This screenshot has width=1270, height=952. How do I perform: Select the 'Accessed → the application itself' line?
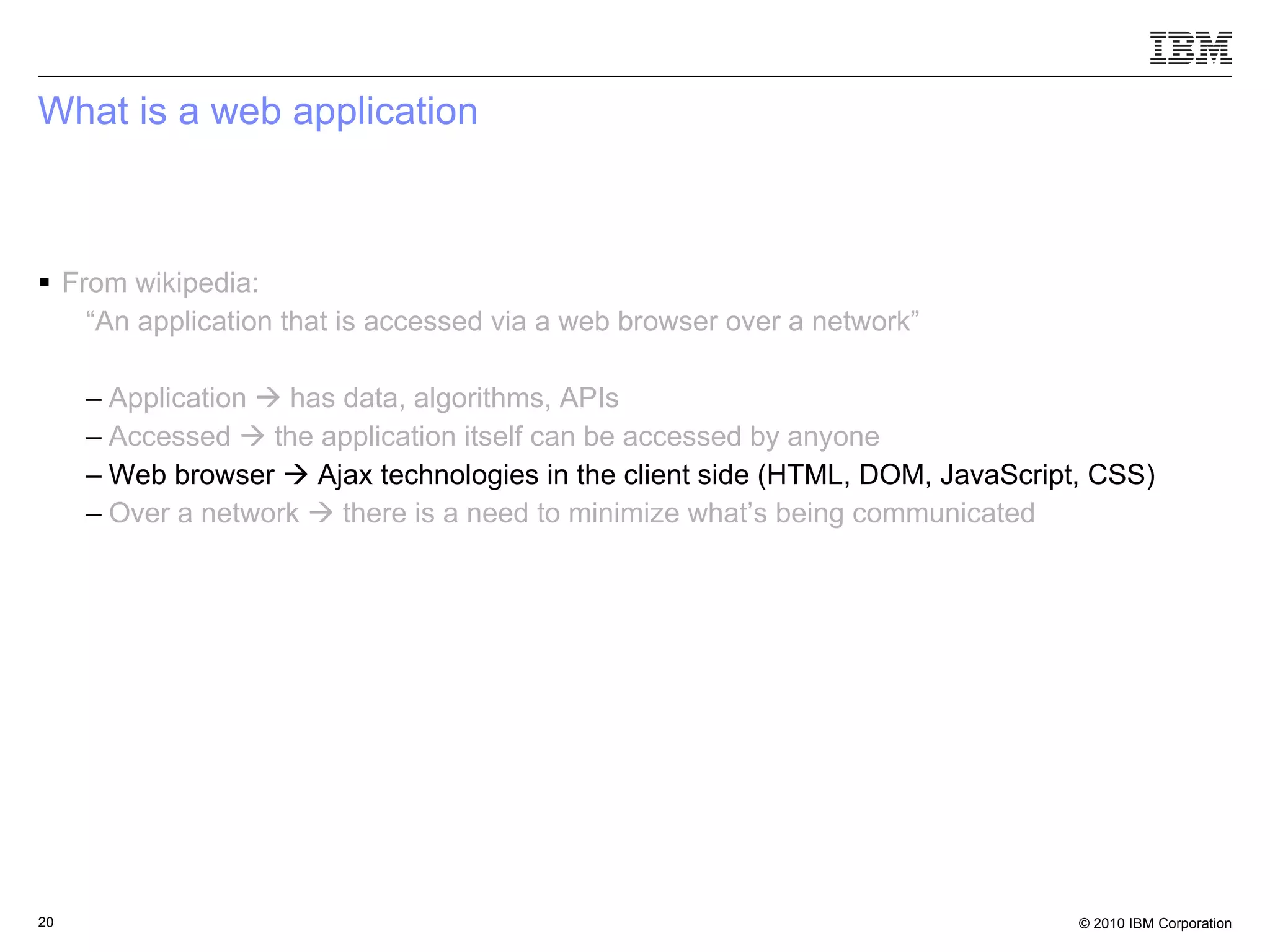pos(482,436)
